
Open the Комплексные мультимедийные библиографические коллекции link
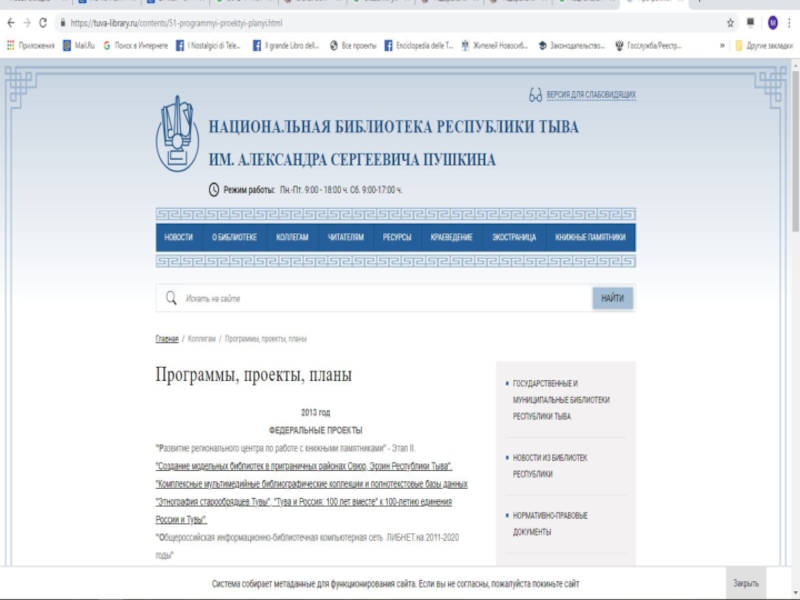pyautogui.click(x=311, y=484)
